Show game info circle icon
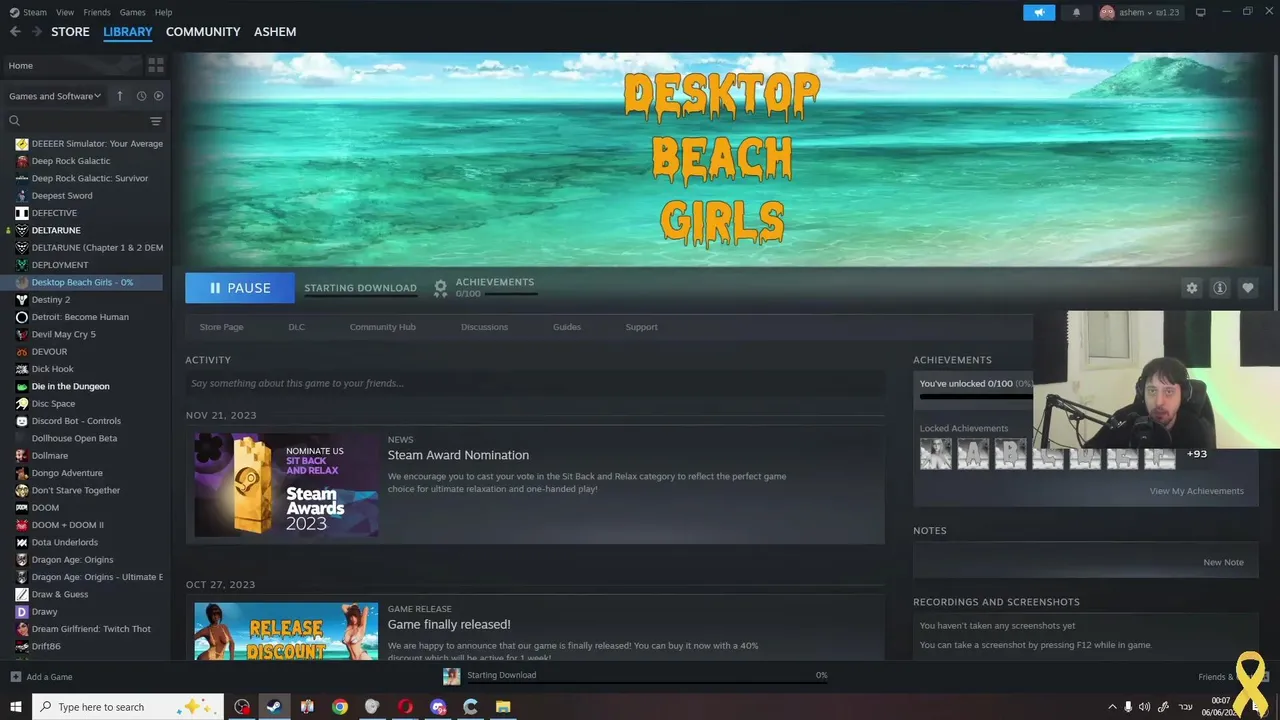Image resolution: width=1280 pixels, height=720 pixels. 1220,288
